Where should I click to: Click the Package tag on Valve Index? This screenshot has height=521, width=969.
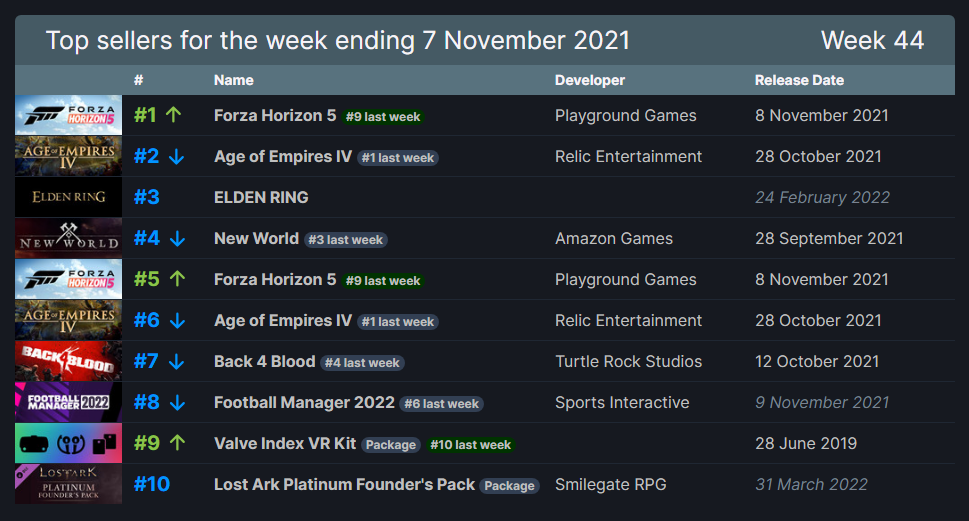[390, 444]
